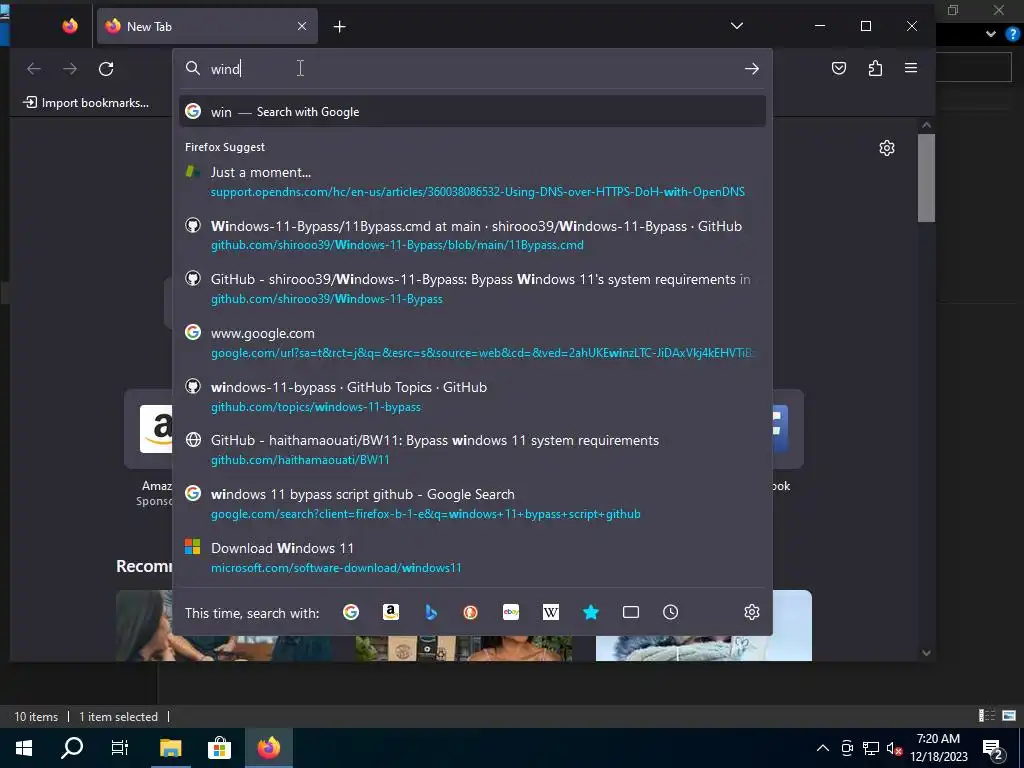The width and height of the screenshot is (1024, 768).
Task: Search history with clock icon
Action: pyautogui.click(x=671, y=612)
